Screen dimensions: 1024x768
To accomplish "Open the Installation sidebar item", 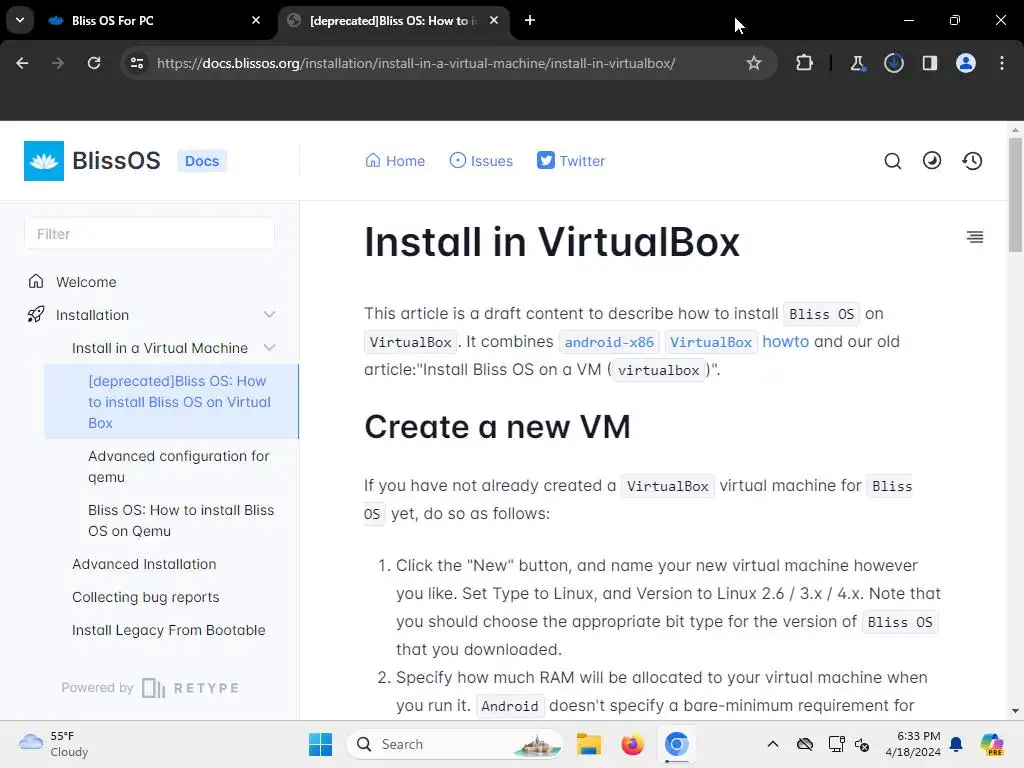I will (x=92, y=315).
